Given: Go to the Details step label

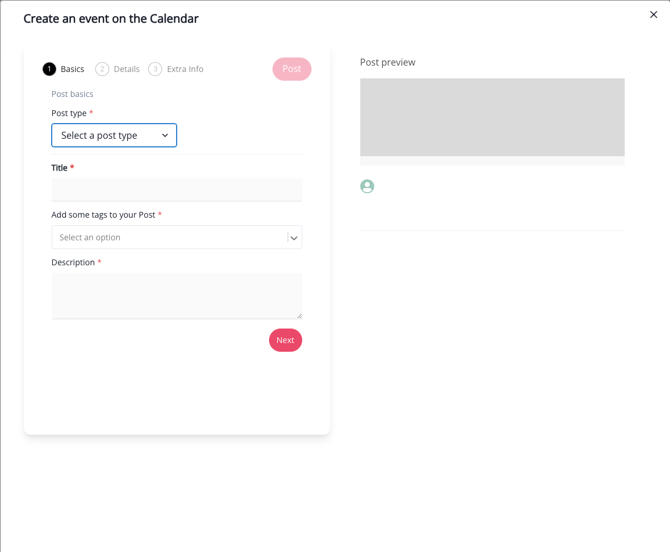Looking at the screenshot, I should pyautogui.click(x=127, y=69).
